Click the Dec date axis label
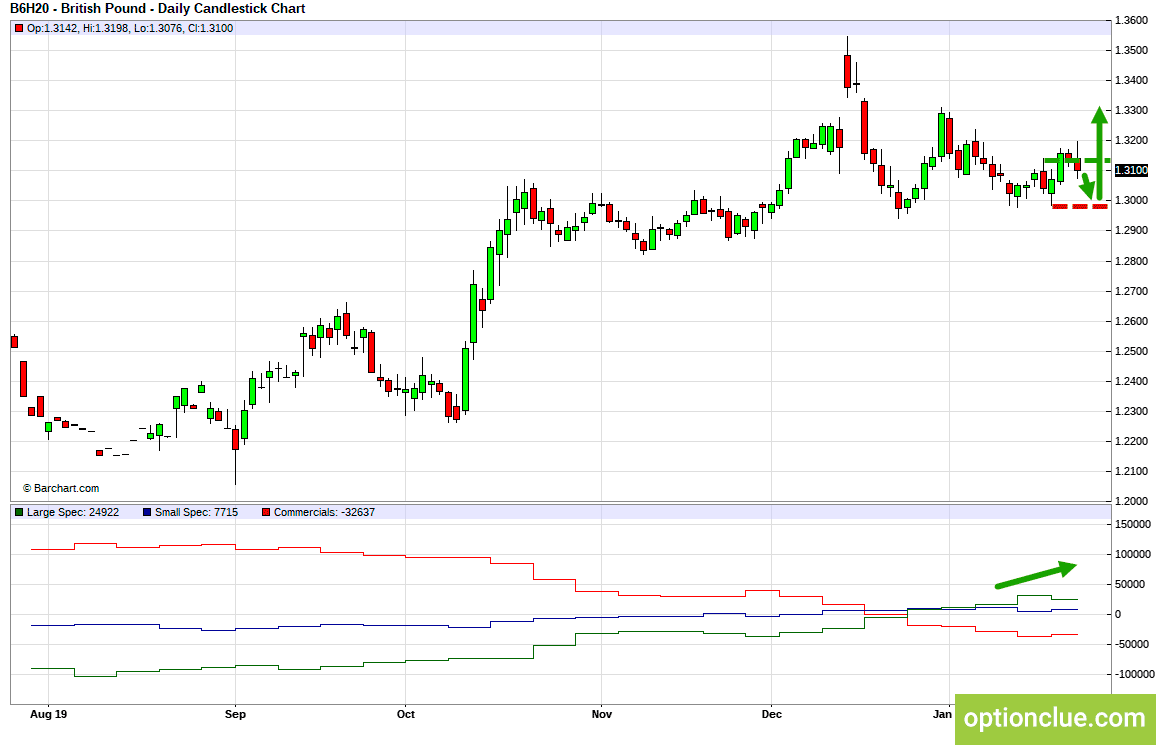This screenshot has height=745, width=1156. [x=771, y=714]
